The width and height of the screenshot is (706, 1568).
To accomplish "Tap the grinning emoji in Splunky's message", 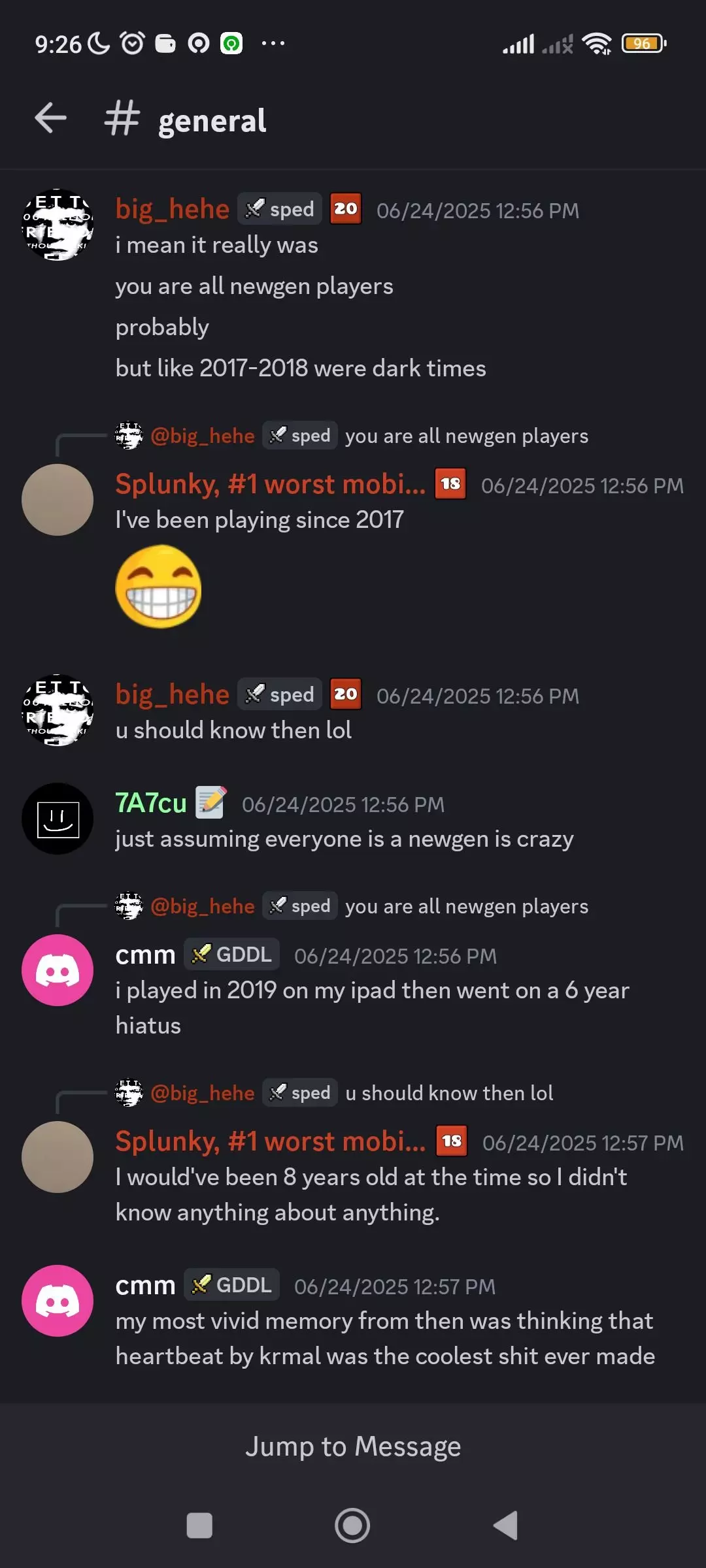I will pos(158,587).
